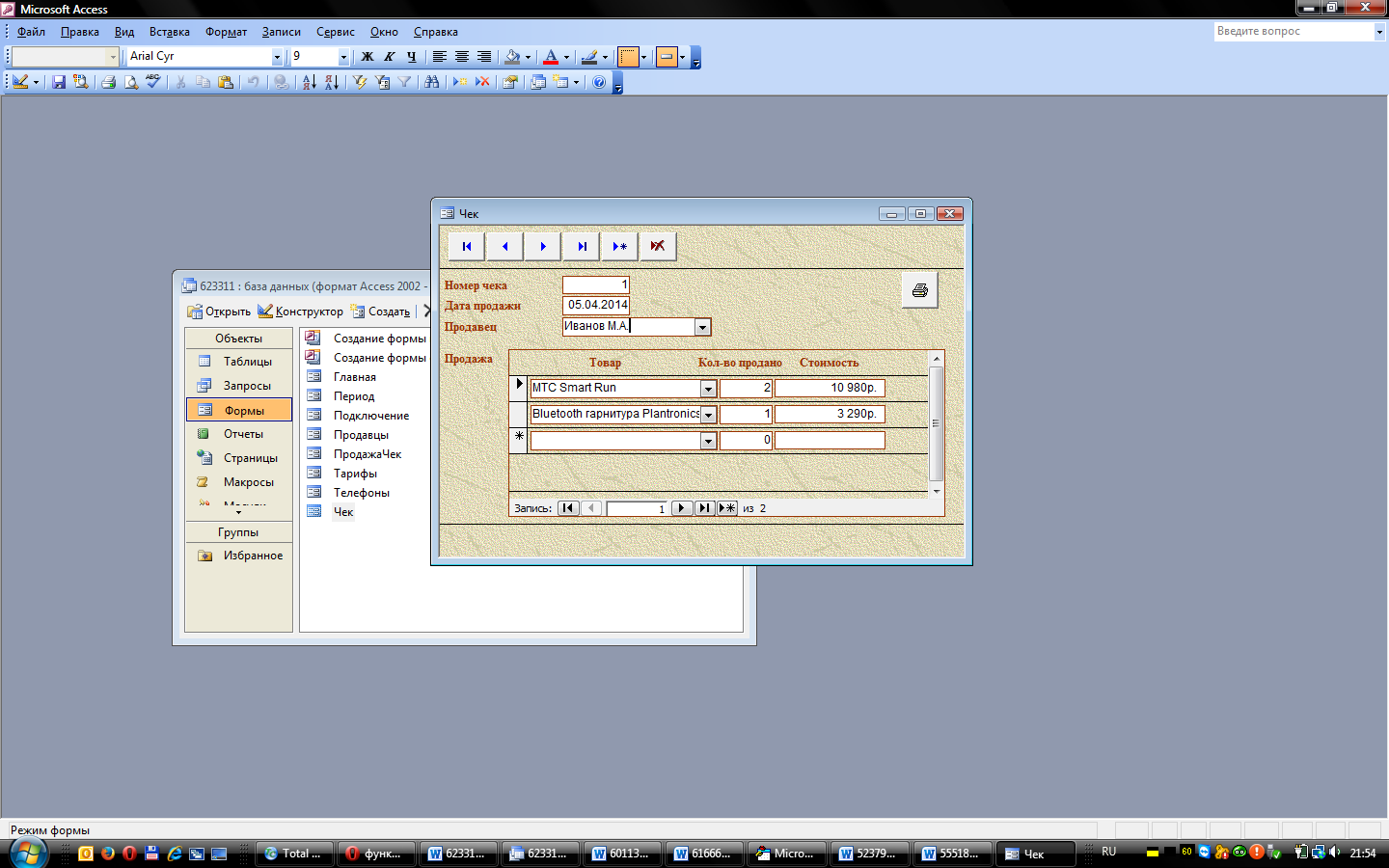This screenshot has width=1389, height=868.
Task: Expand the Продавец combo box
Action: [x=702, y=327]
